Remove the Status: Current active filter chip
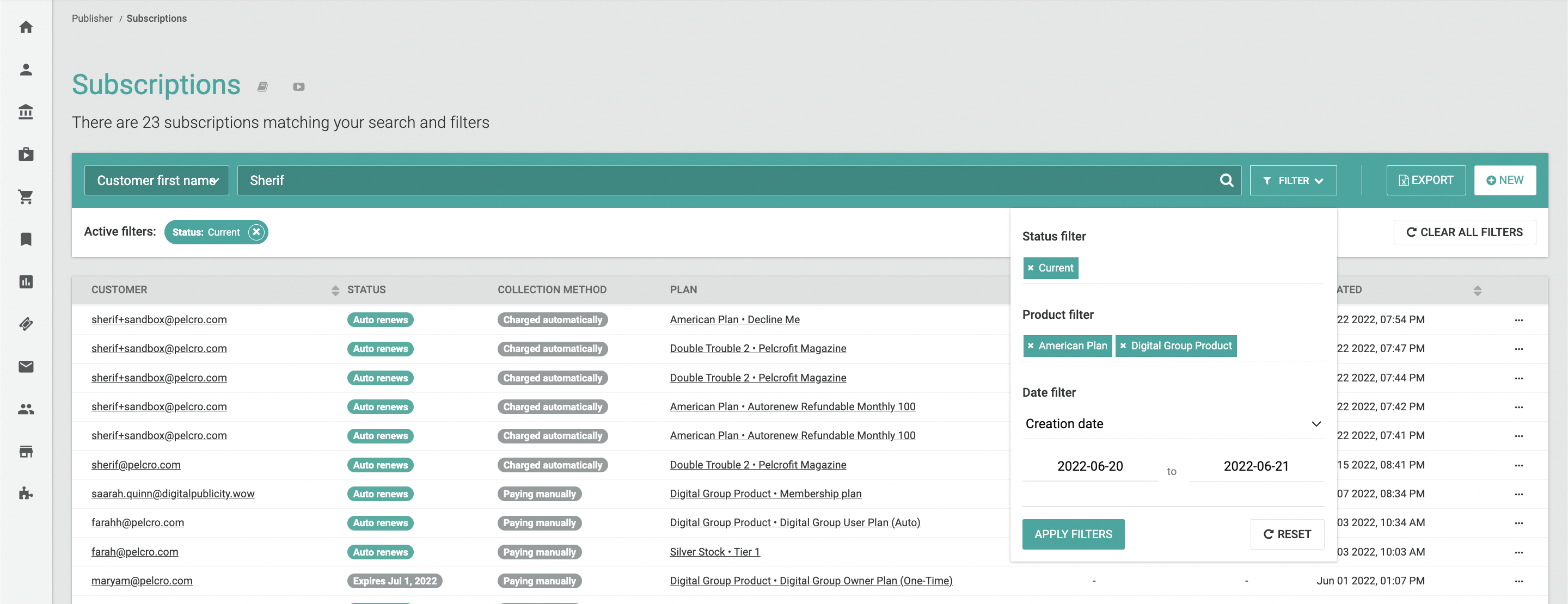1568x604 pixels. 256,232
